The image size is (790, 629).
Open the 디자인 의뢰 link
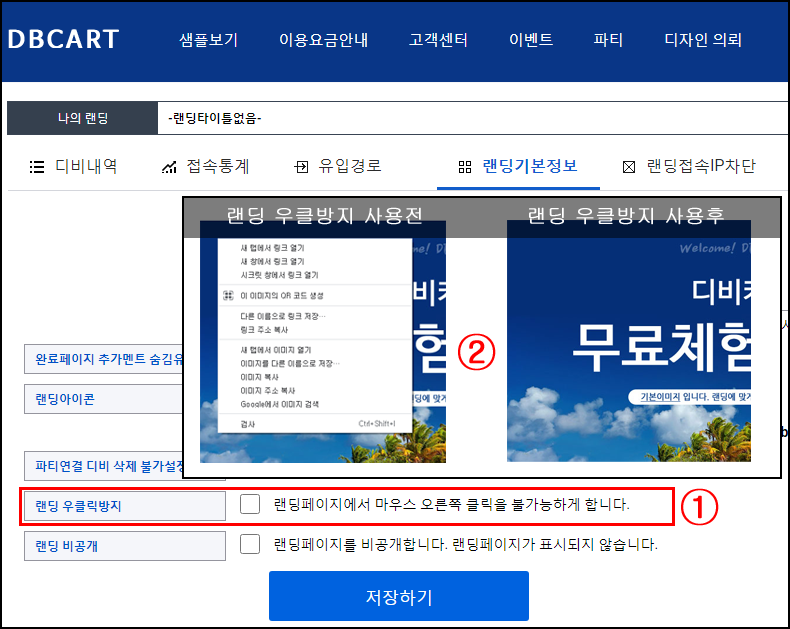pos(703,41)
